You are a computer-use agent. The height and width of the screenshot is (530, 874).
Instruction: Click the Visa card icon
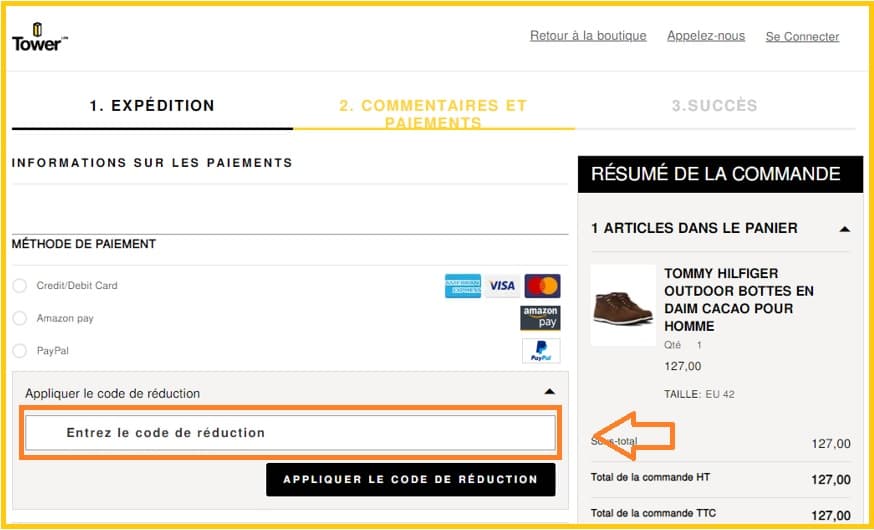(502, 286)
